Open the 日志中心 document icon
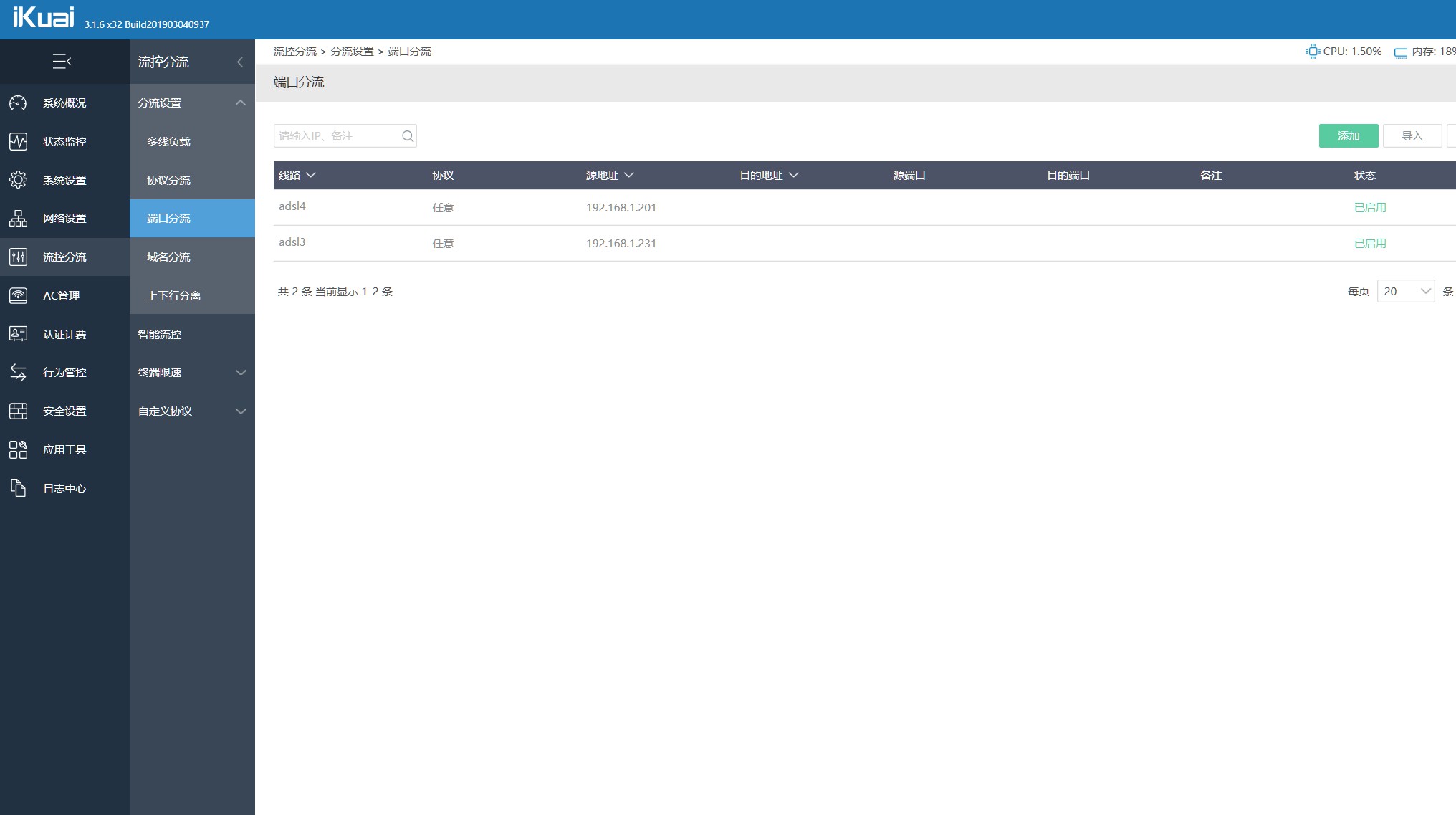 pyautogui.click(x=19, y=488)
